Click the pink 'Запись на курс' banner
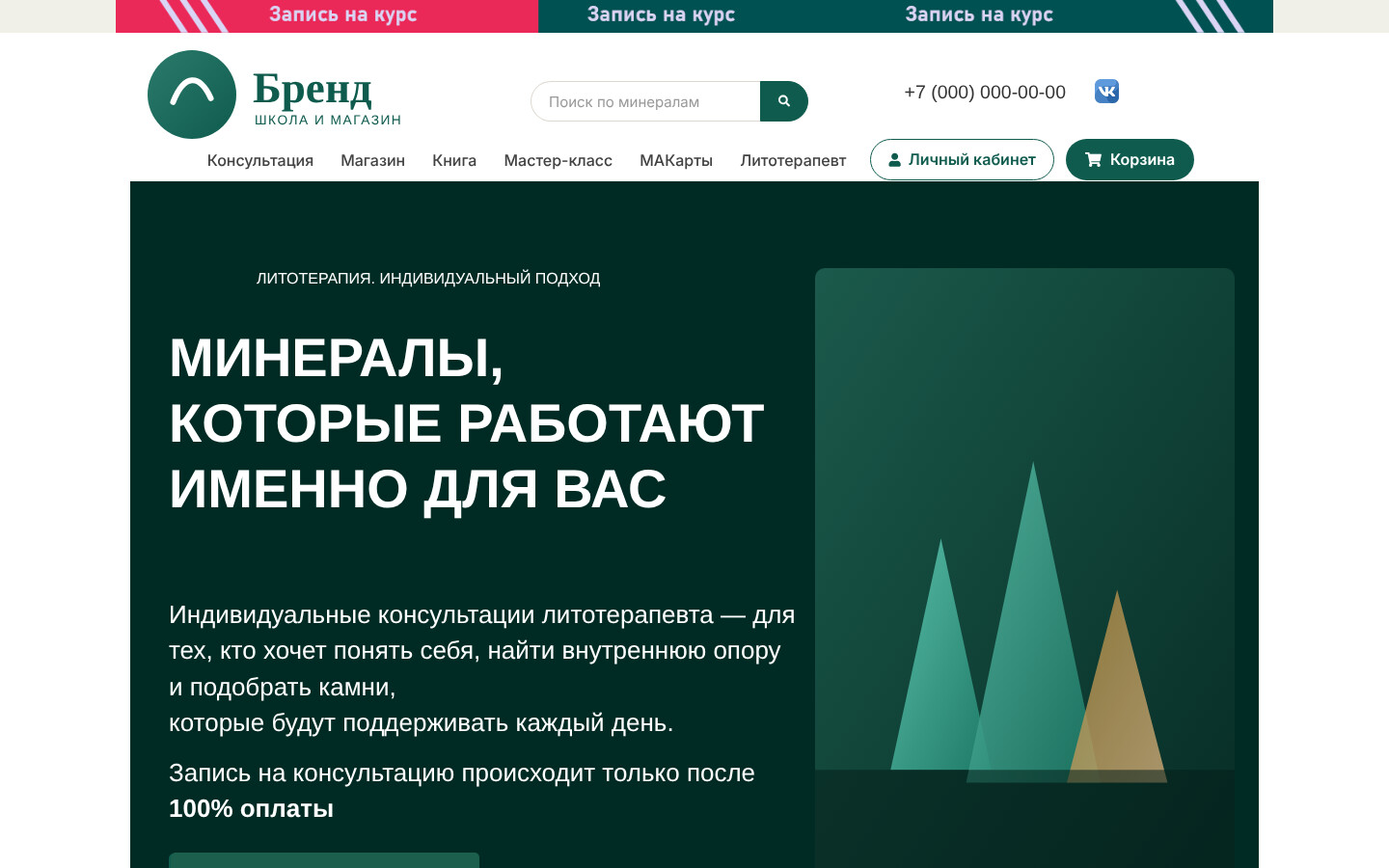The image size is (1389, 868). coord(327,15)
